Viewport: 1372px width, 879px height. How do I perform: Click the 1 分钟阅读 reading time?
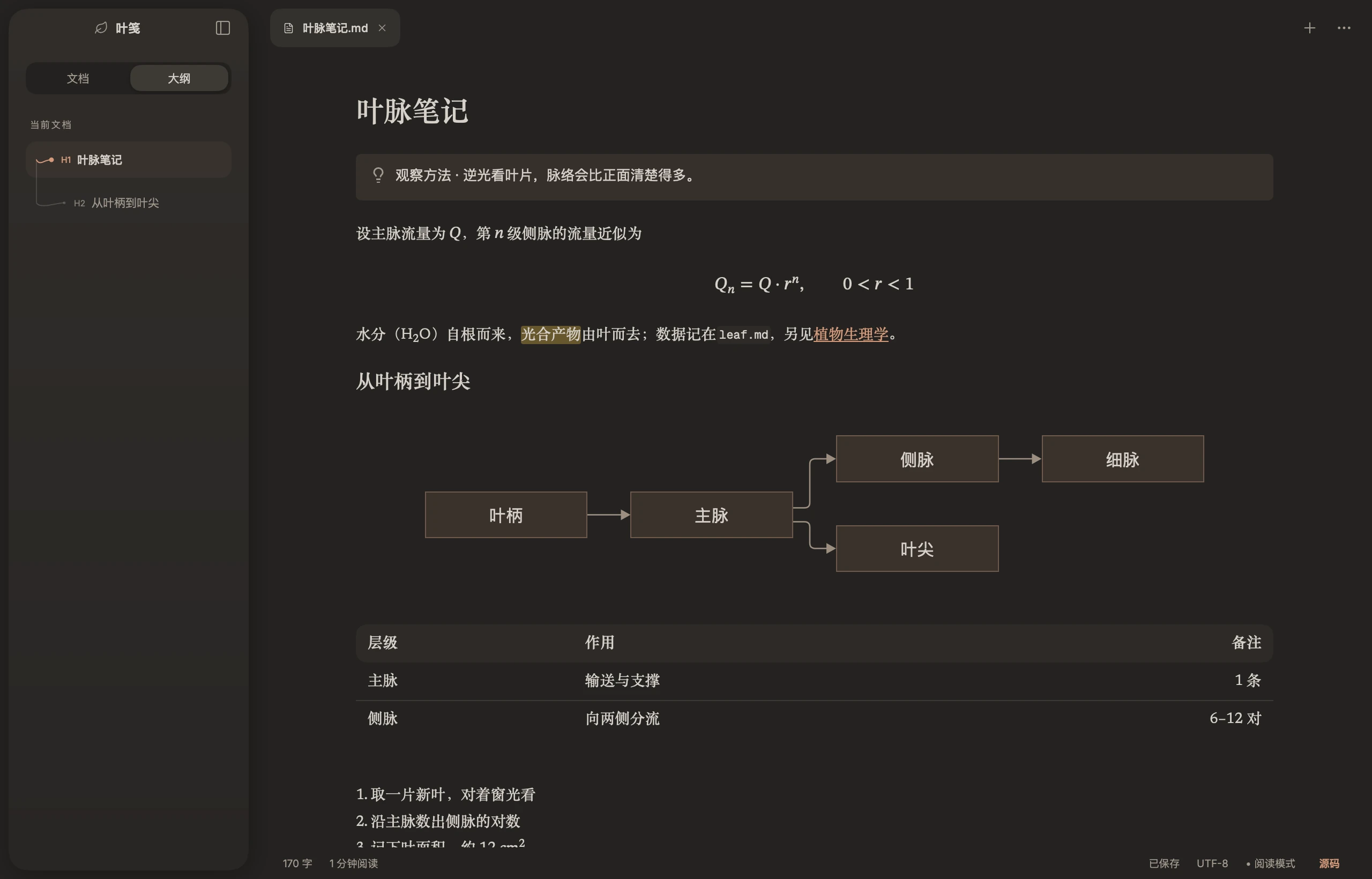tap(353, 863)
